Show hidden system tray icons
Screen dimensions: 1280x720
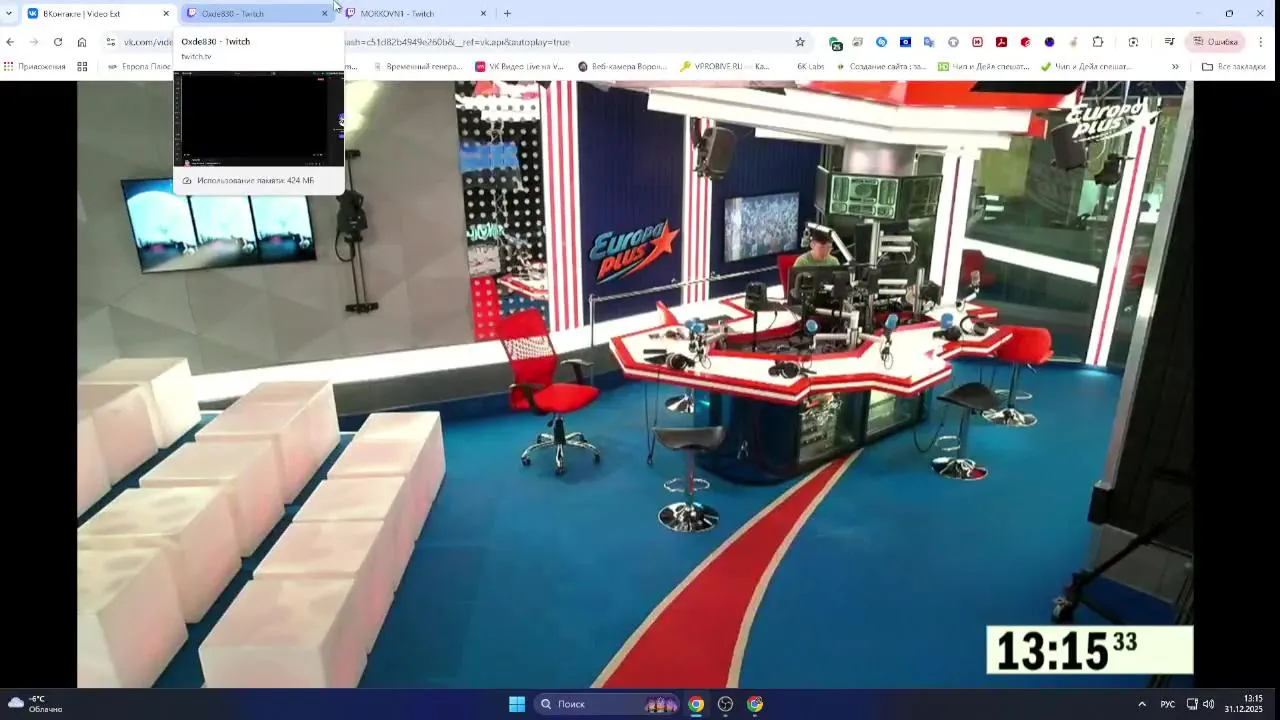pyautogui.click(x=1142, y=704)
